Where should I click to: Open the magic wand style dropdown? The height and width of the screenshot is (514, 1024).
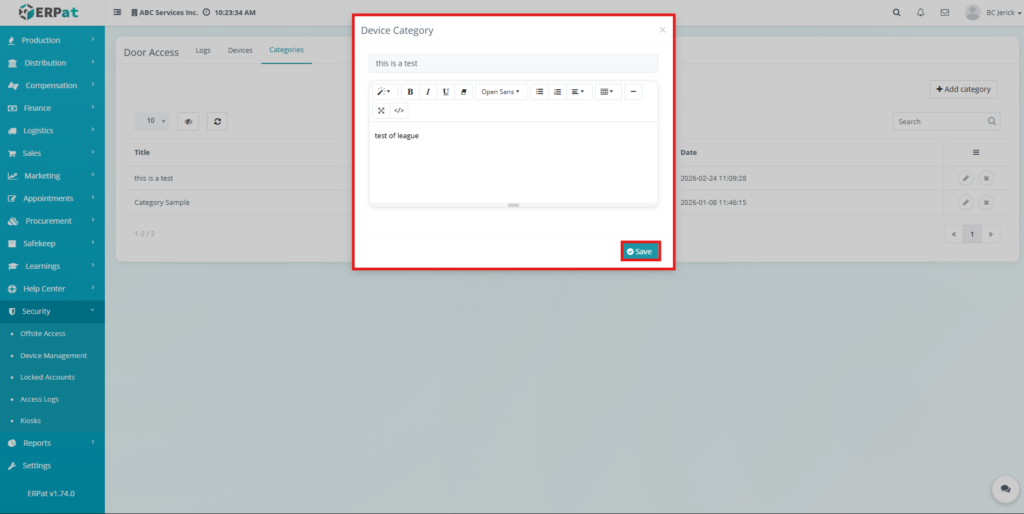(384, 92)
